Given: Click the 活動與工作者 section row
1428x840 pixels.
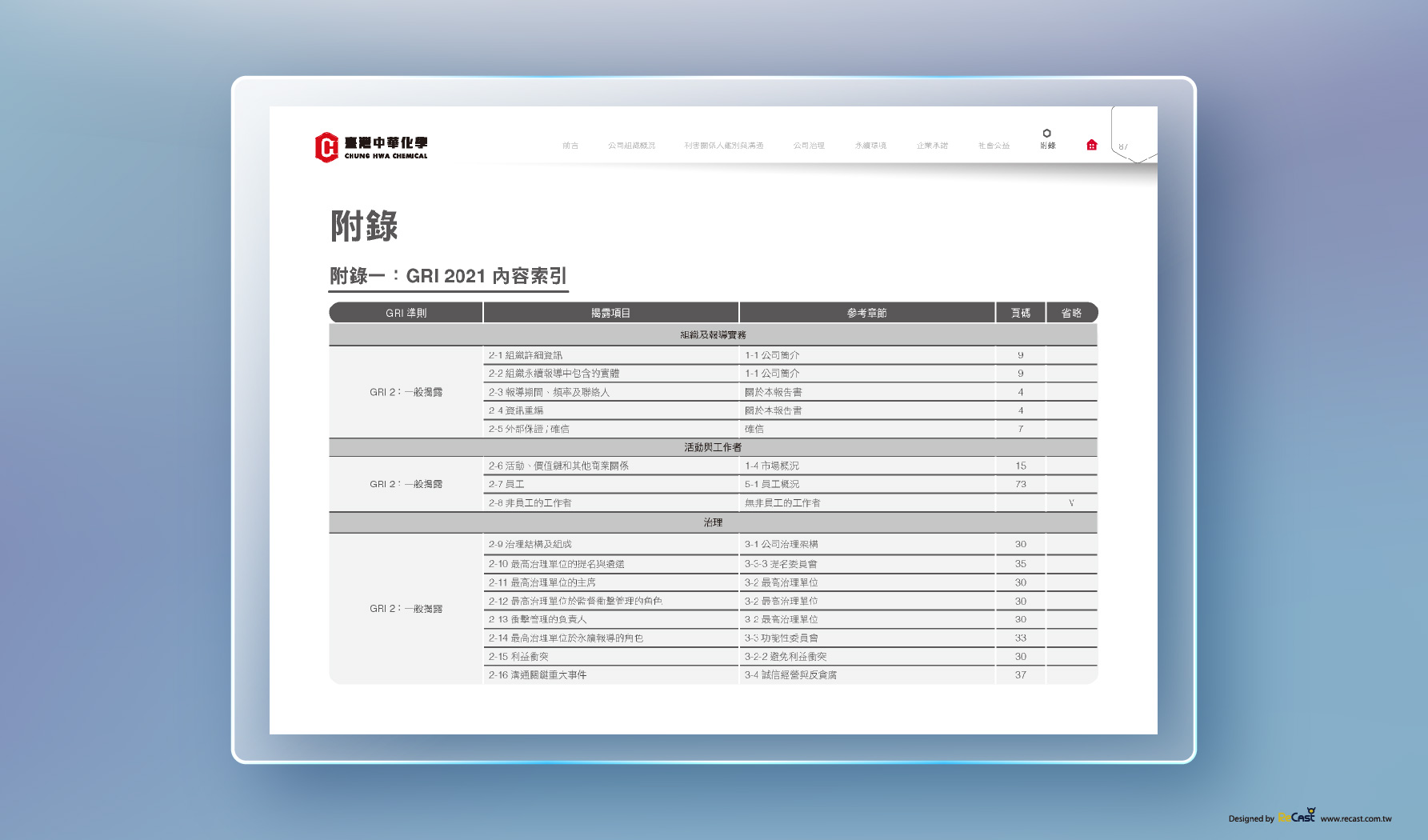Looking at the screenshot, I should (713, 447).
